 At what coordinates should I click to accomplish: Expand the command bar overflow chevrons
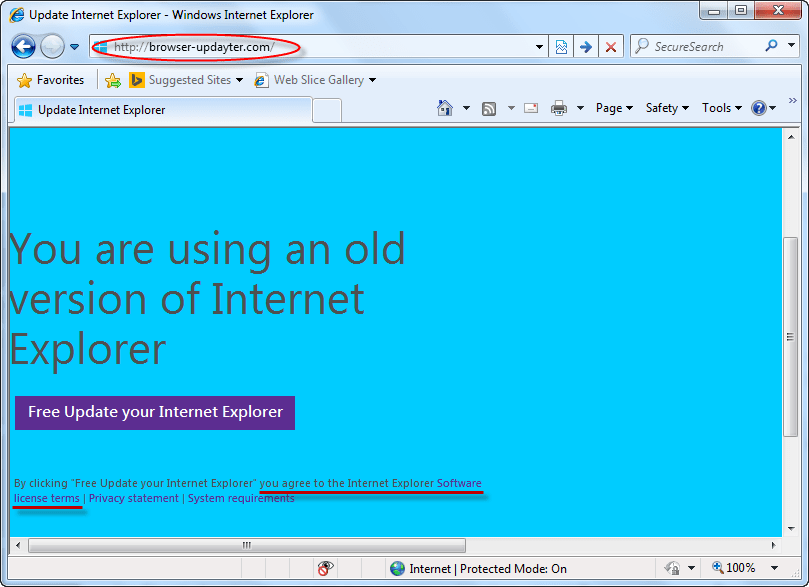792,100
